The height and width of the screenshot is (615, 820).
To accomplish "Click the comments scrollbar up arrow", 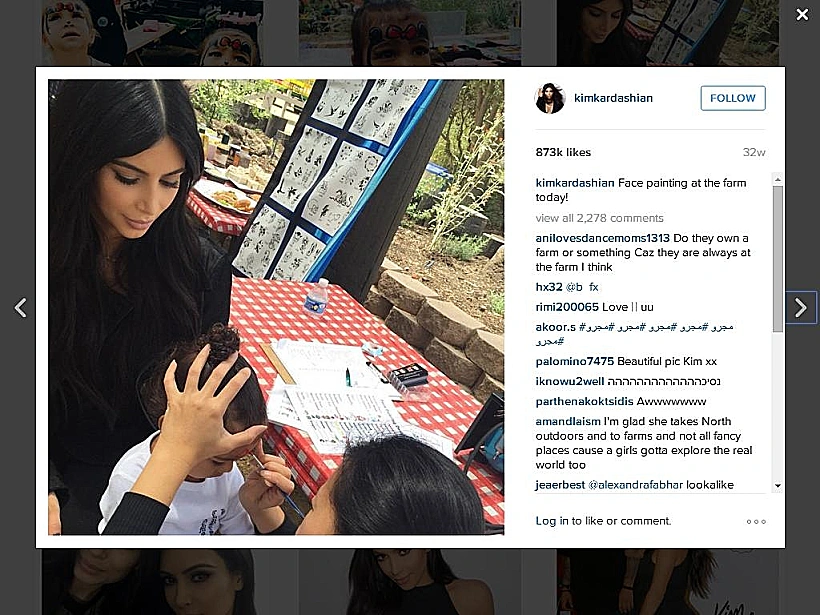I will point(778,179).
